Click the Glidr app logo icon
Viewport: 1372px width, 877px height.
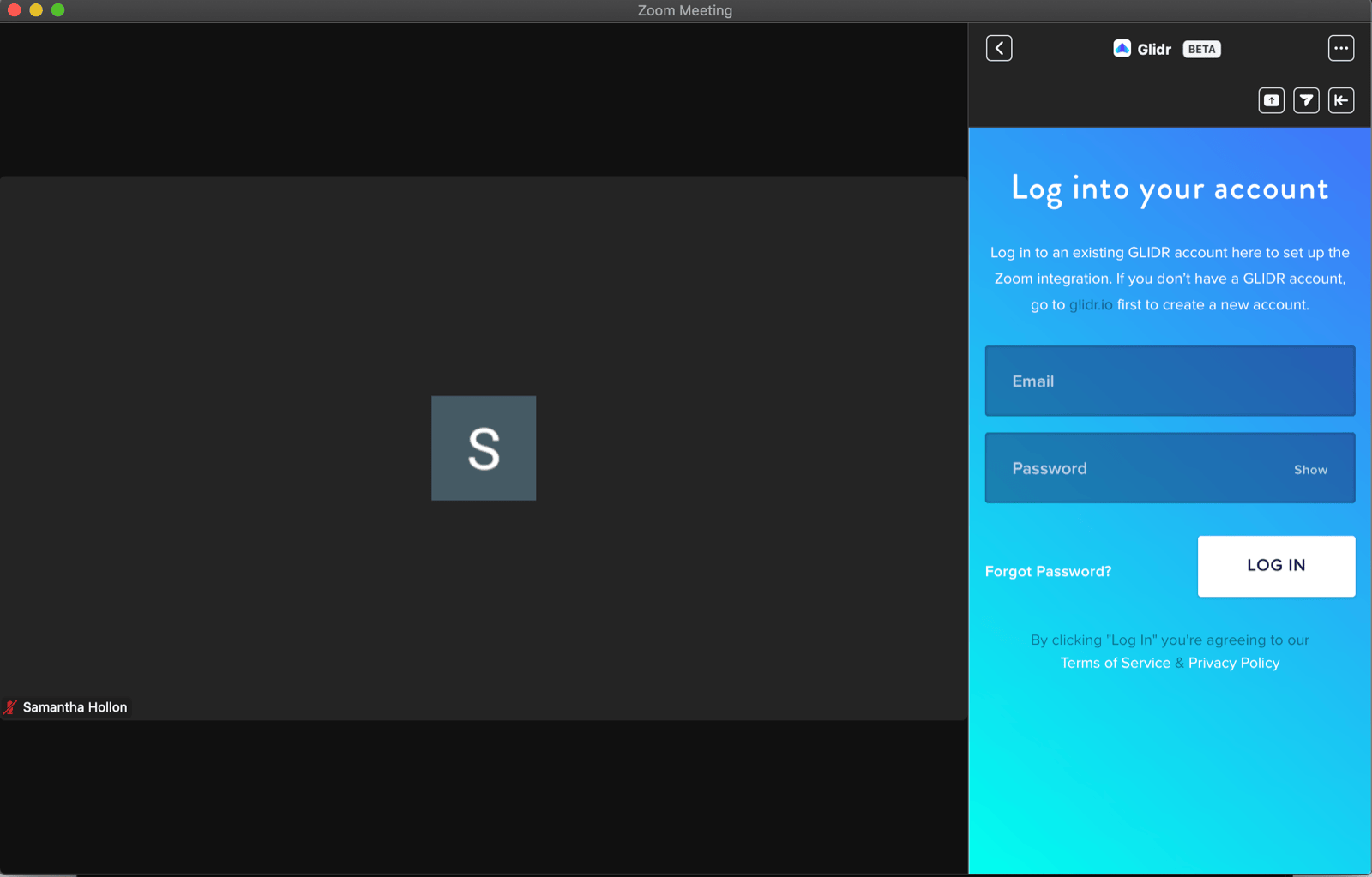pos(1122,49)
